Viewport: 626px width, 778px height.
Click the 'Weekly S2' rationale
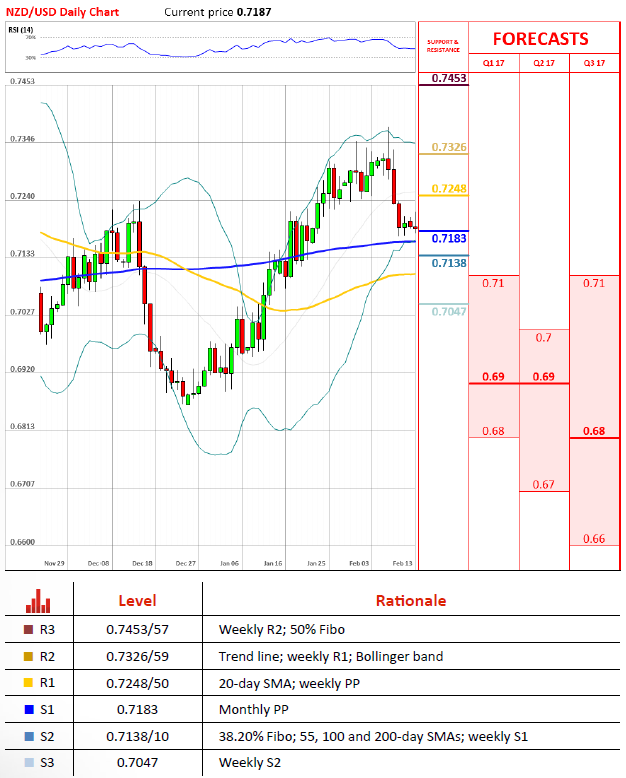click(250, 762)
